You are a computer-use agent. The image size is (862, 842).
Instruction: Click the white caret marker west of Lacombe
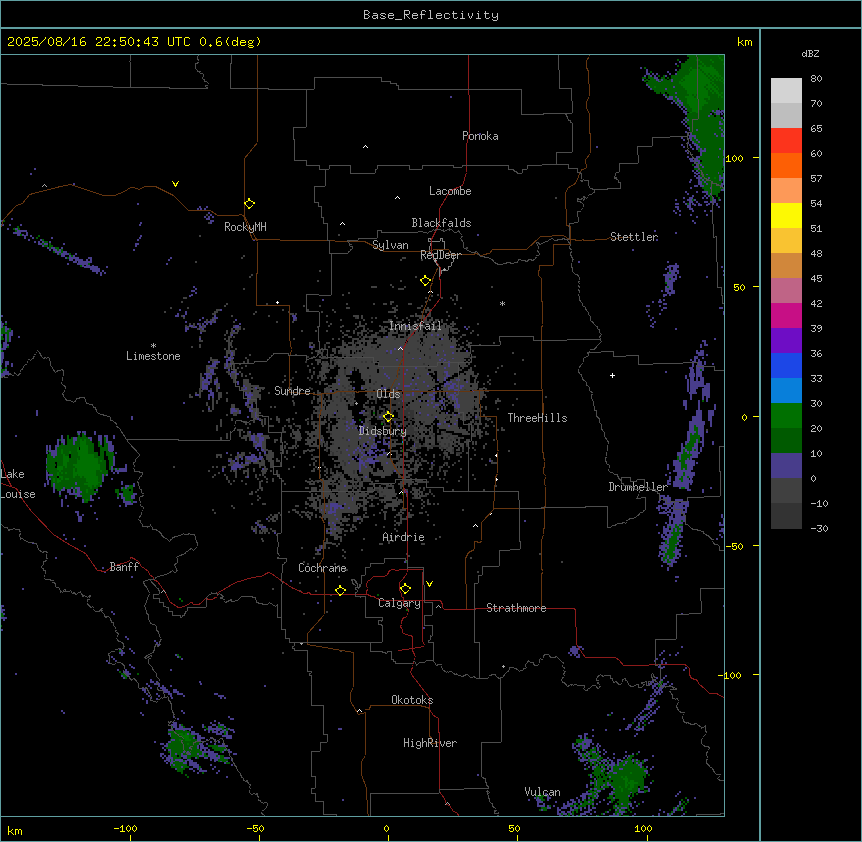pos(397,198)
